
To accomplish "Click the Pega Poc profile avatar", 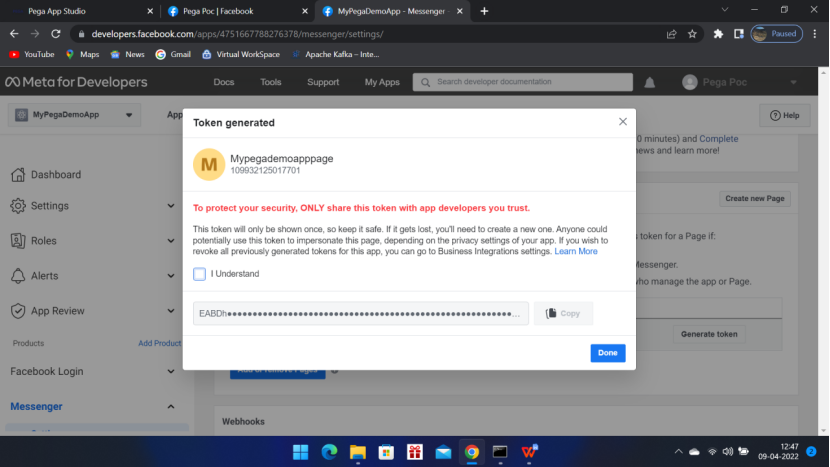I will click(690, 82).
